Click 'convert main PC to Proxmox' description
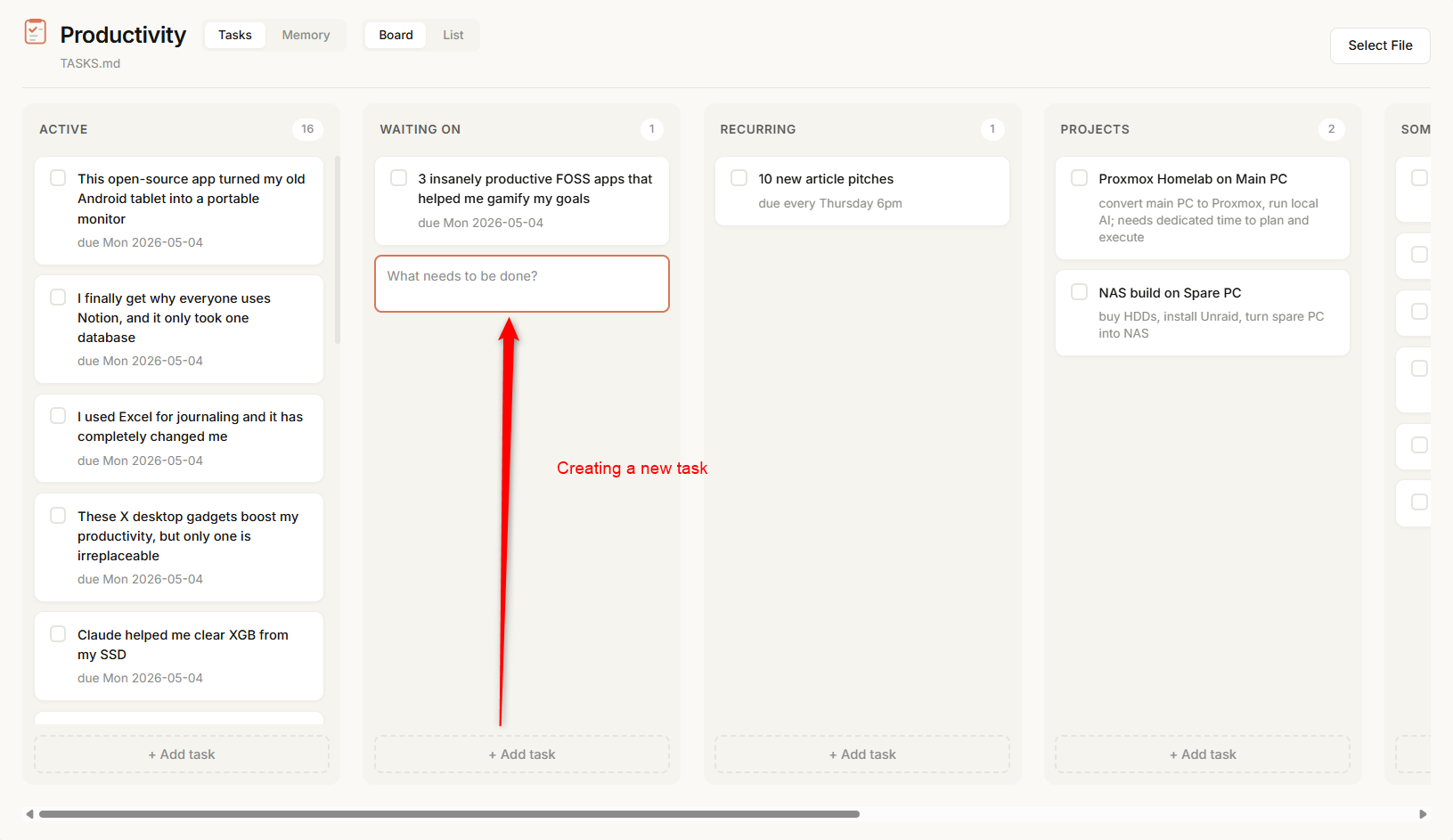The image size is (1453, 840). point(1209,220)
